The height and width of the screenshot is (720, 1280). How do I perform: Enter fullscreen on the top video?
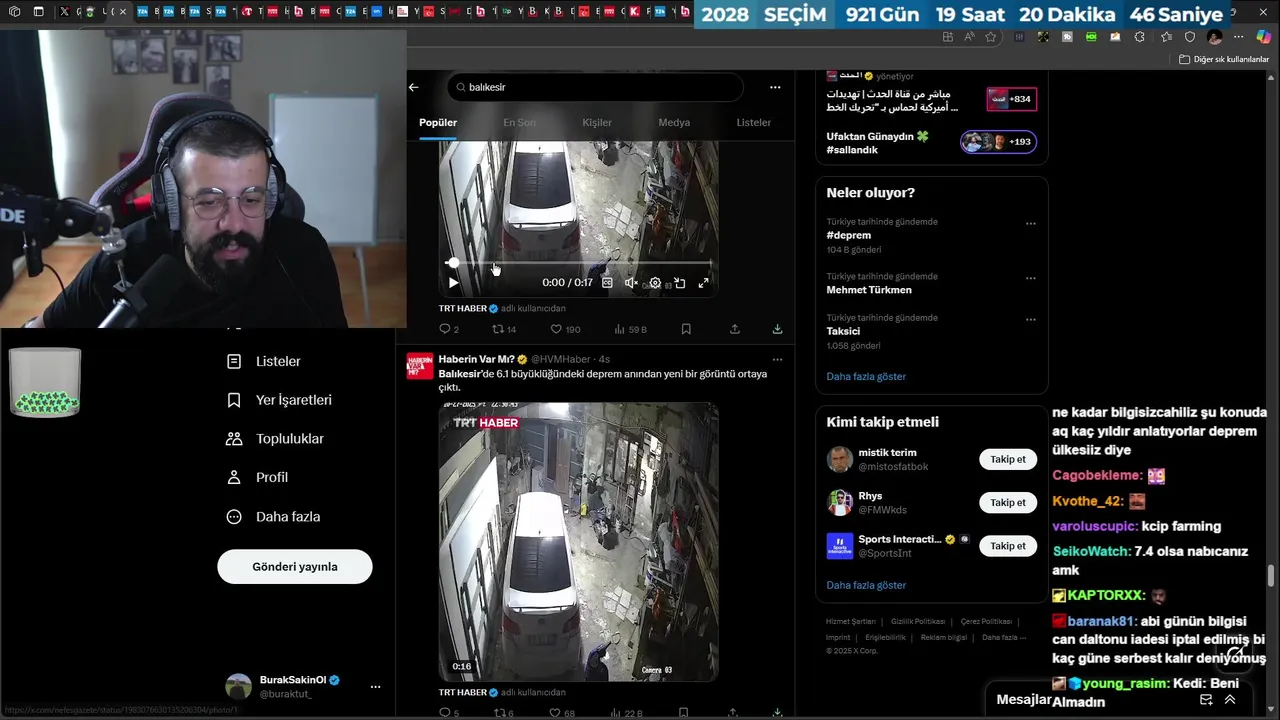click(x=703, y=283)
